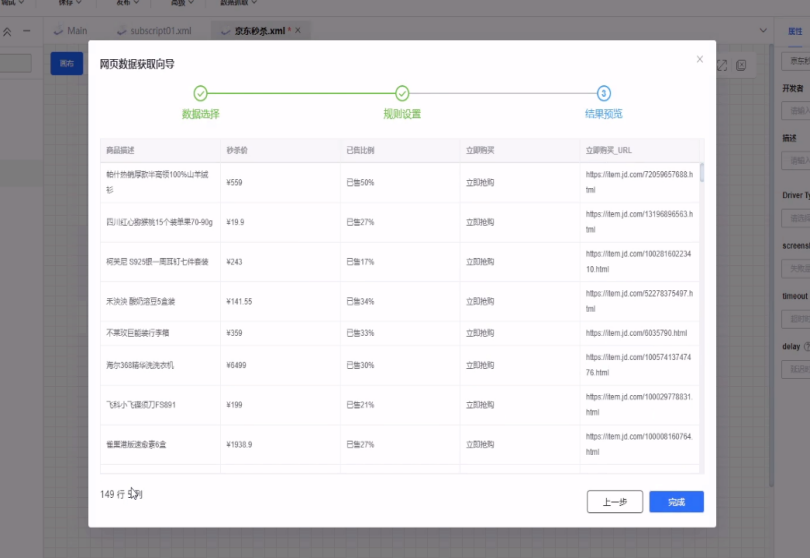The width and height of the screenshot is (810, 558).
Task: Click the 立即购买_URL column header
Action: pos(640,150)
